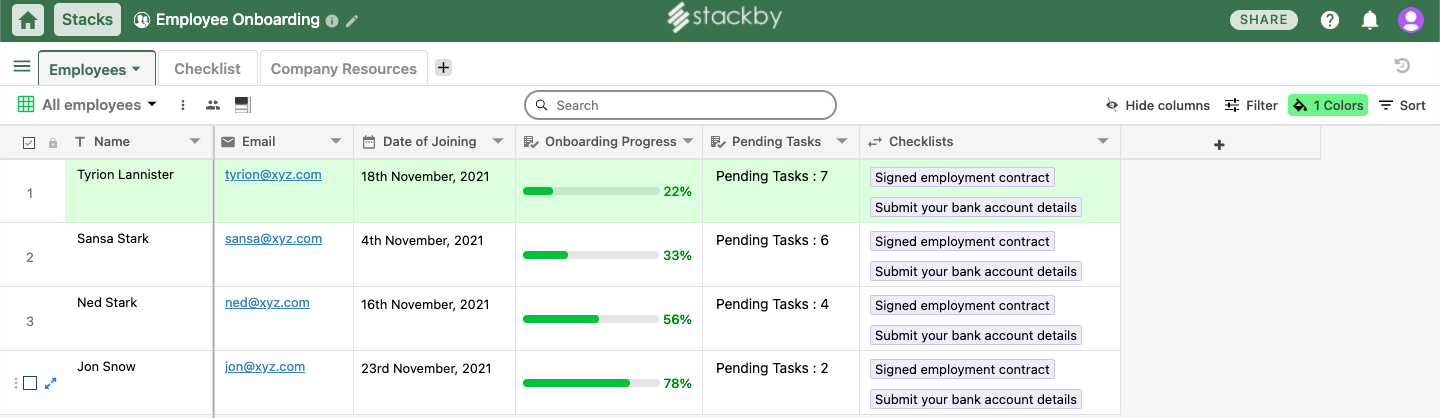Open revision history clock icon
Image resolution: width=1440 pixels, height=418 pixels.
tap(1402, 66)
